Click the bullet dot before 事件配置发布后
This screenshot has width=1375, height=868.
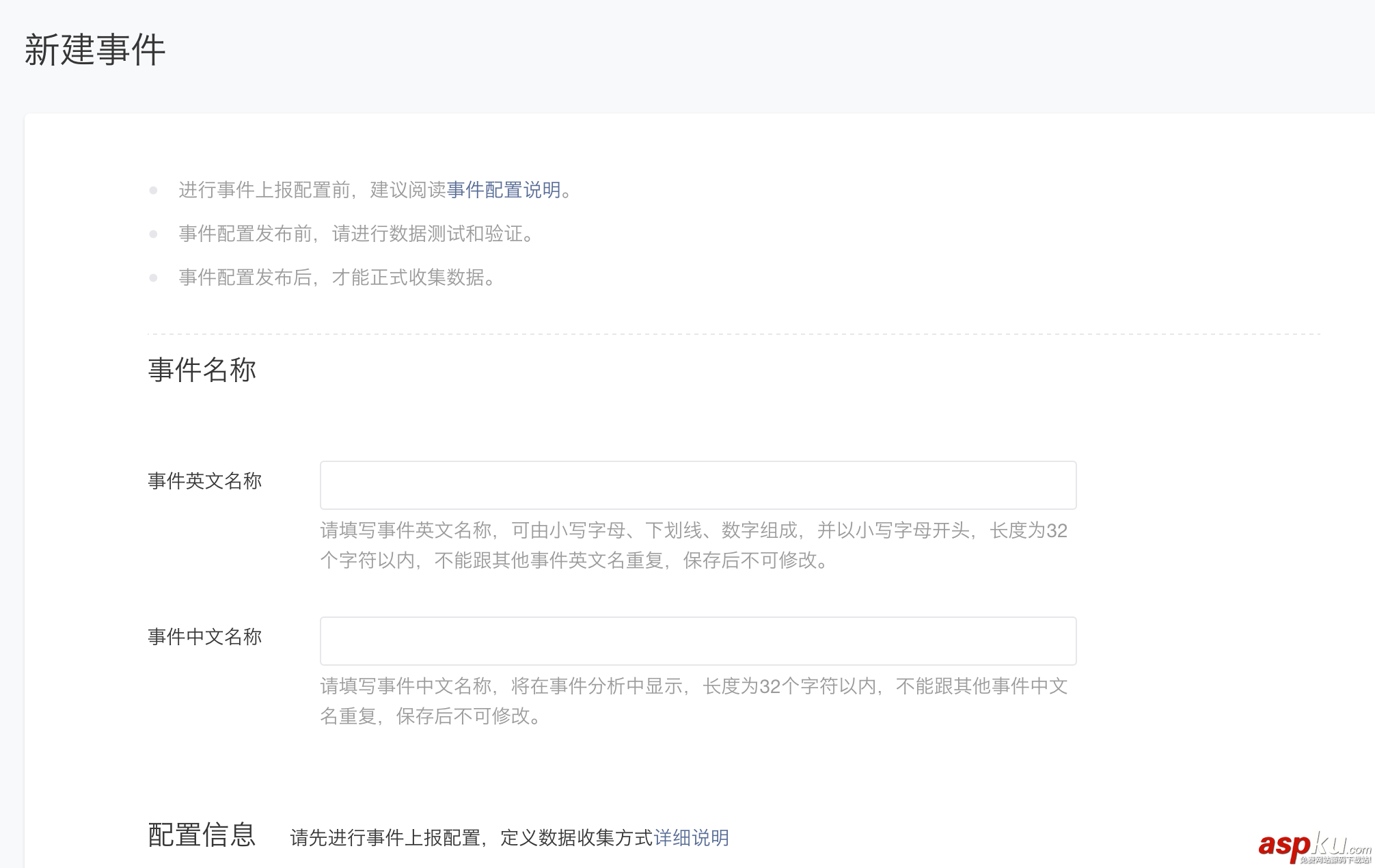pyautogui.click(x=154, y=278)
